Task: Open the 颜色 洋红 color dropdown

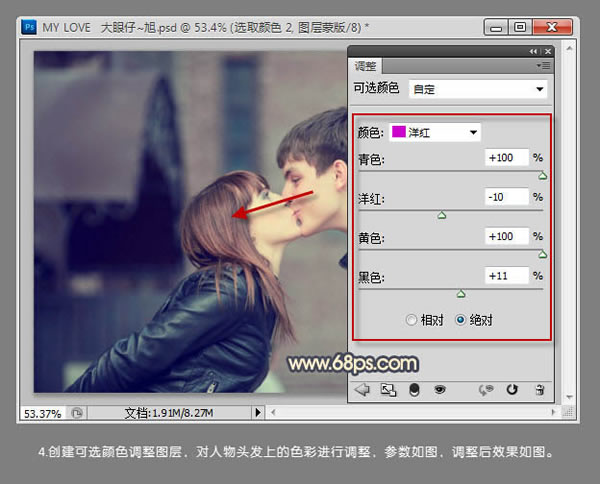Action: (434, 131)
